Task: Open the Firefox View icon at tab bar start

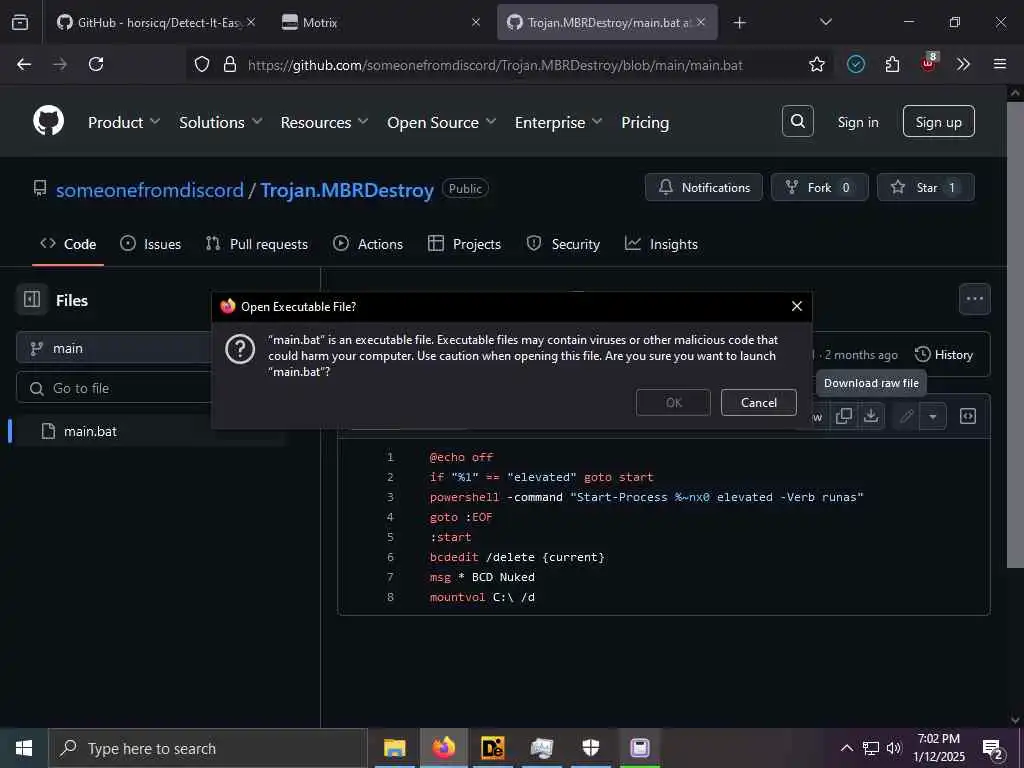Action: [20, 22]
